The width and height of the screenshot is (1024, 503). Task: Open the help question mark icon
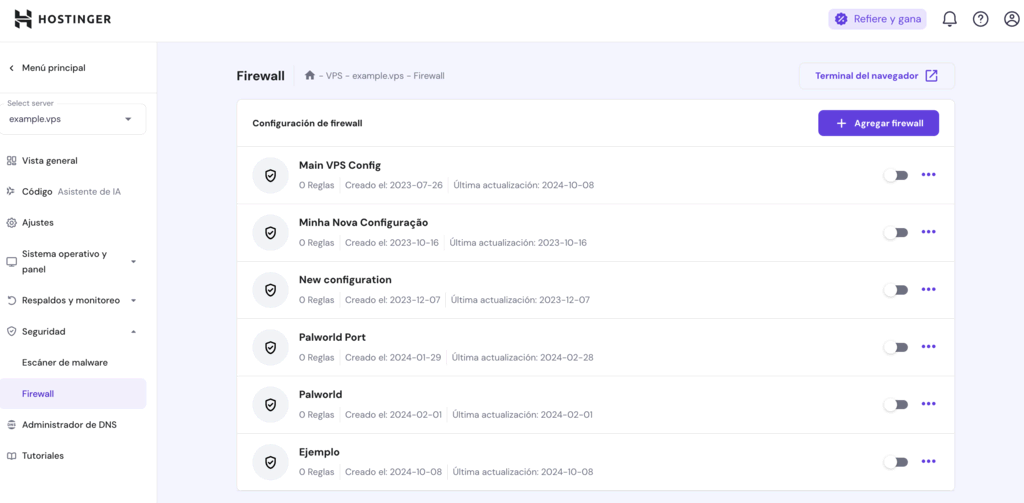980,19
